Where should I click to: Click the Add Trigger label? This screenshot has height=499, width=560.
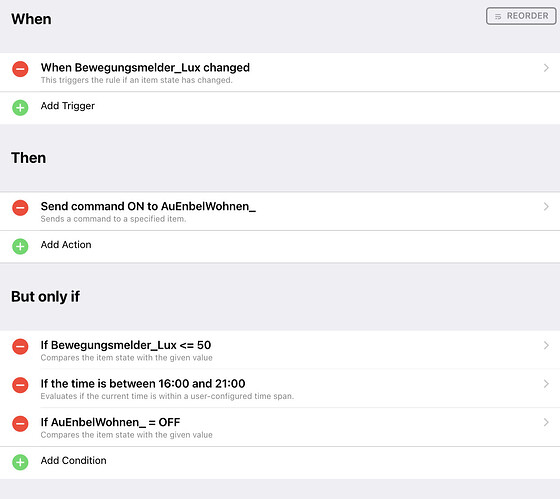[x=68, y=106]
